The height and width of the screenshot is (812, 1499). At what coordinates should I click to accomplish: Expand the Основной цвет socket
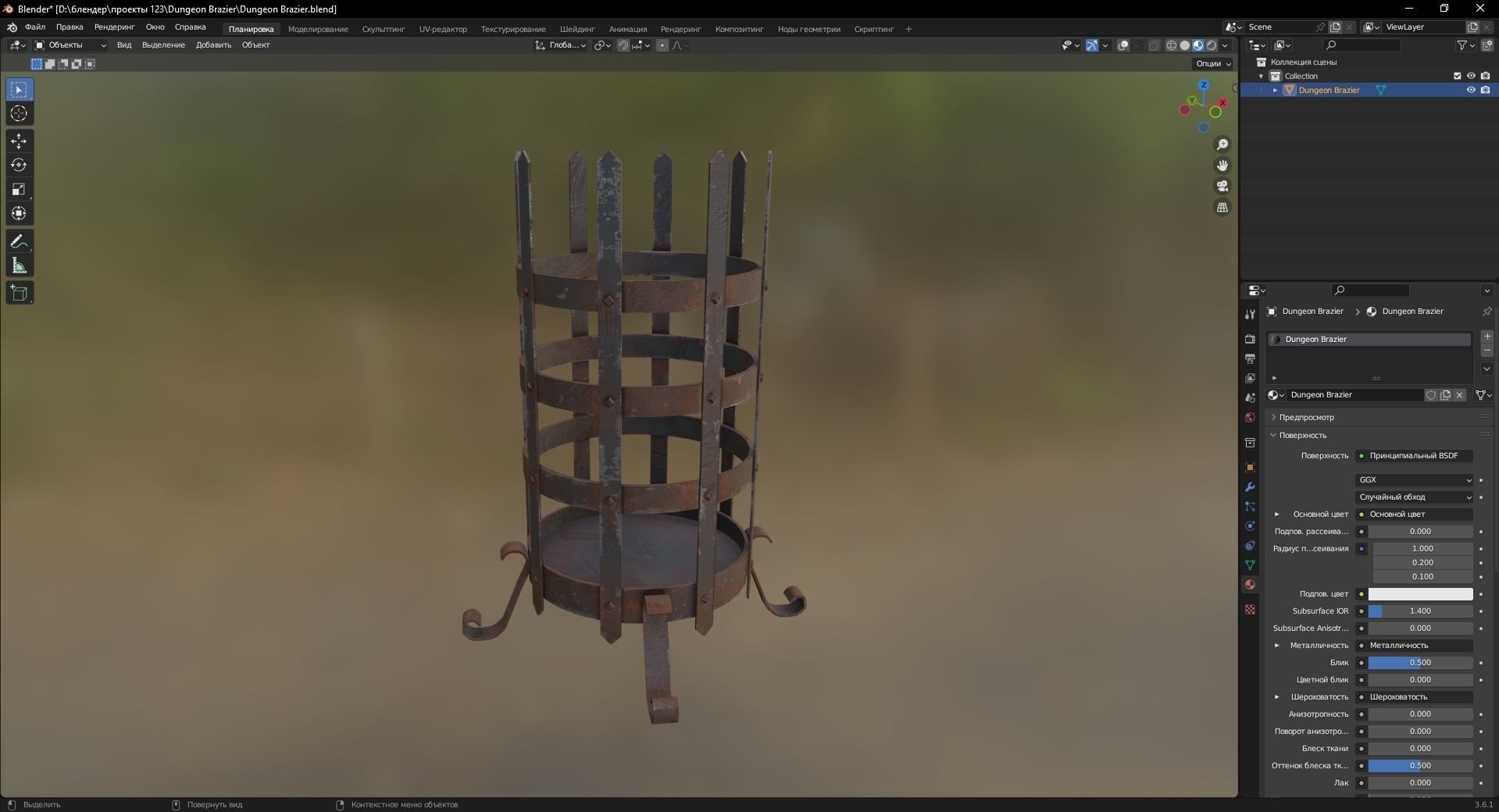1277,515
